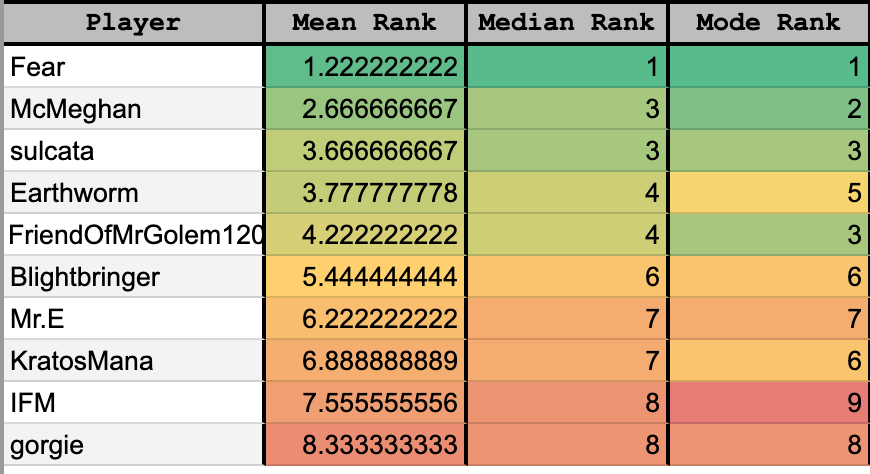Select the McMeghan player cell
This screenshot has width=870, height=474.
click(x=133, y=108)
